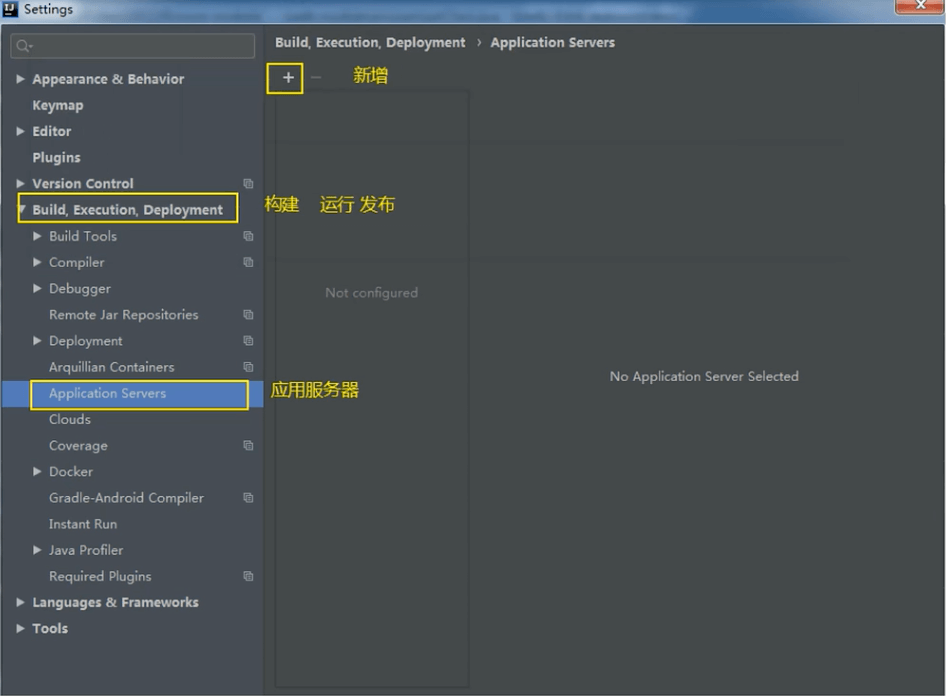
Task: Click the plus icon to add server
Action: 288,78
